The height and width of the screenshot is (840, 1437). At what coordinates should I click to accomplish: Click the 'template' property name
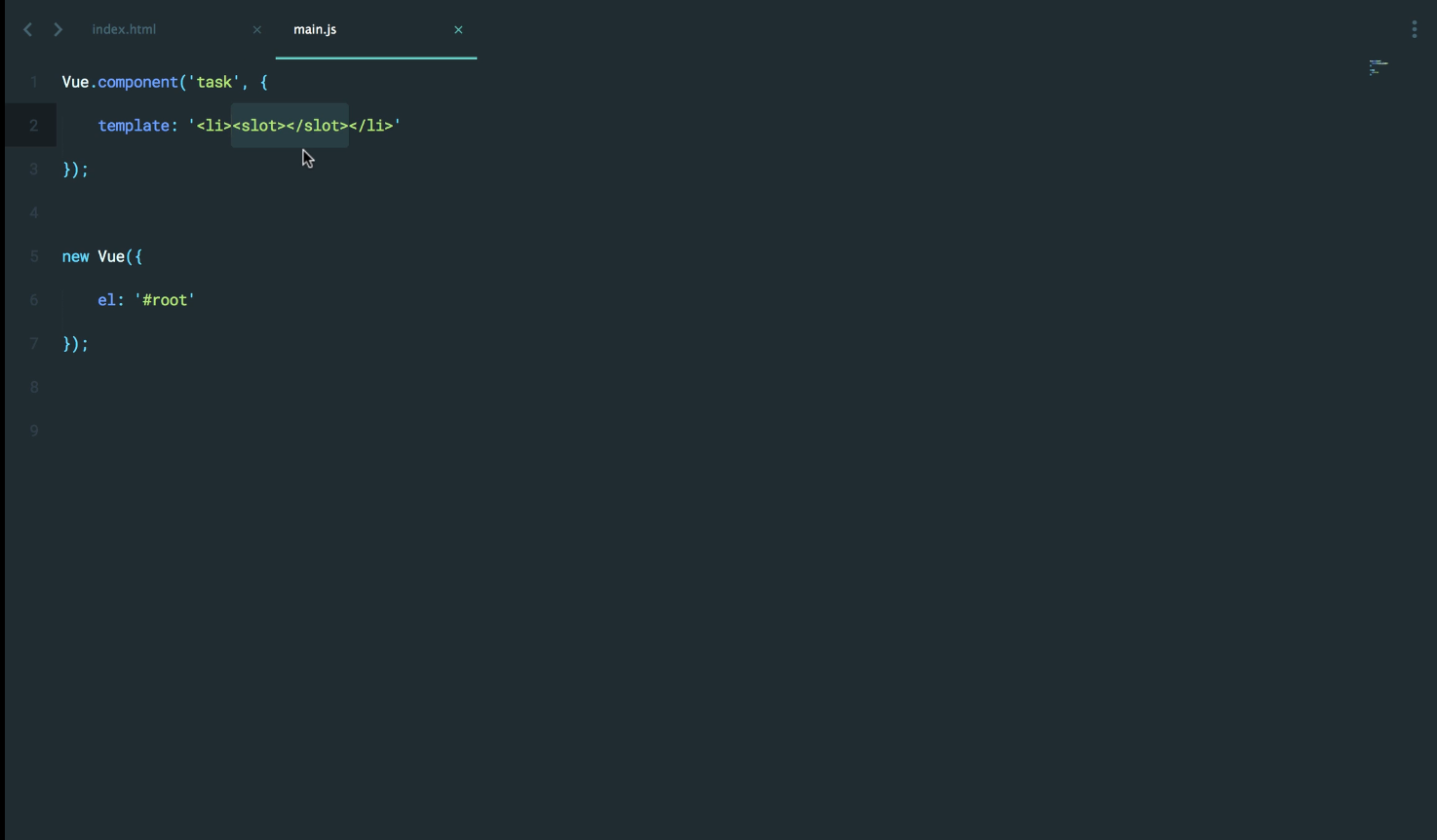(134, 126)
